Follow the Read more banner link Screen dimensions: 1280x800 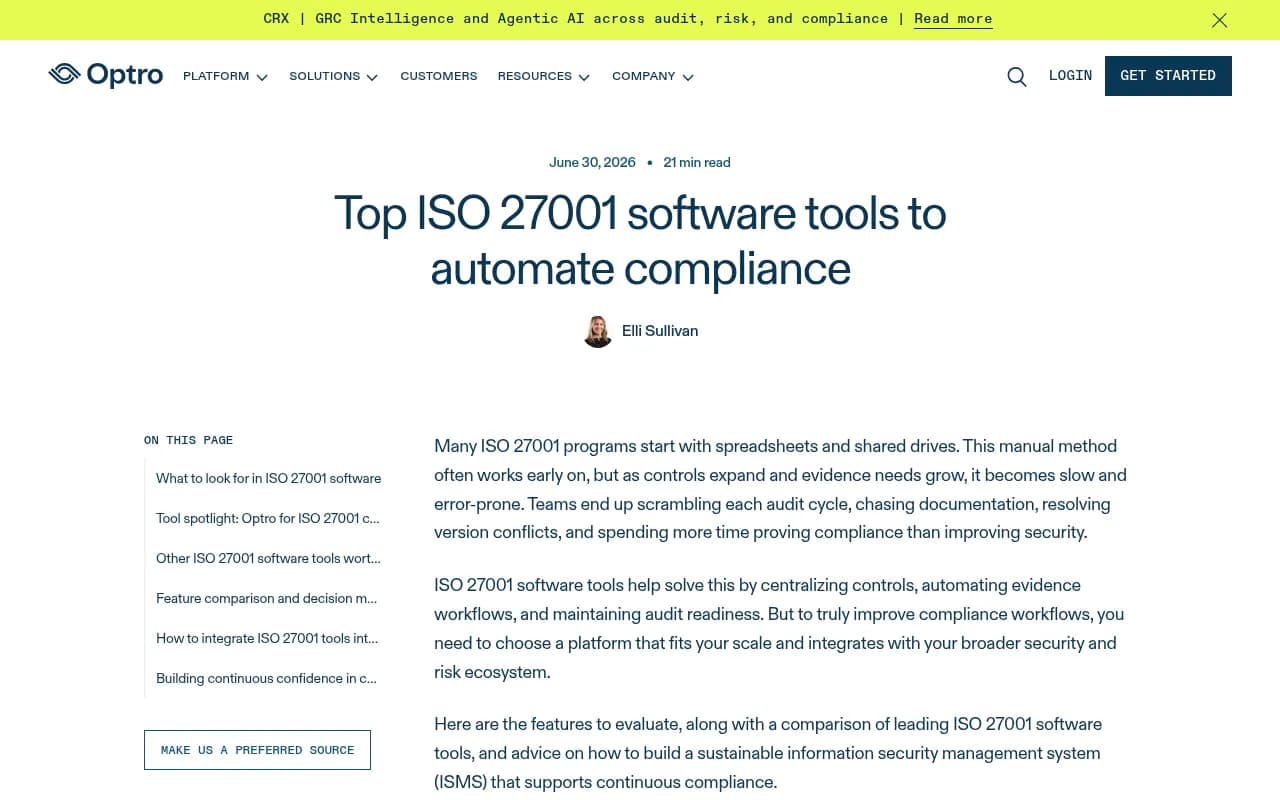pos(953,19)
